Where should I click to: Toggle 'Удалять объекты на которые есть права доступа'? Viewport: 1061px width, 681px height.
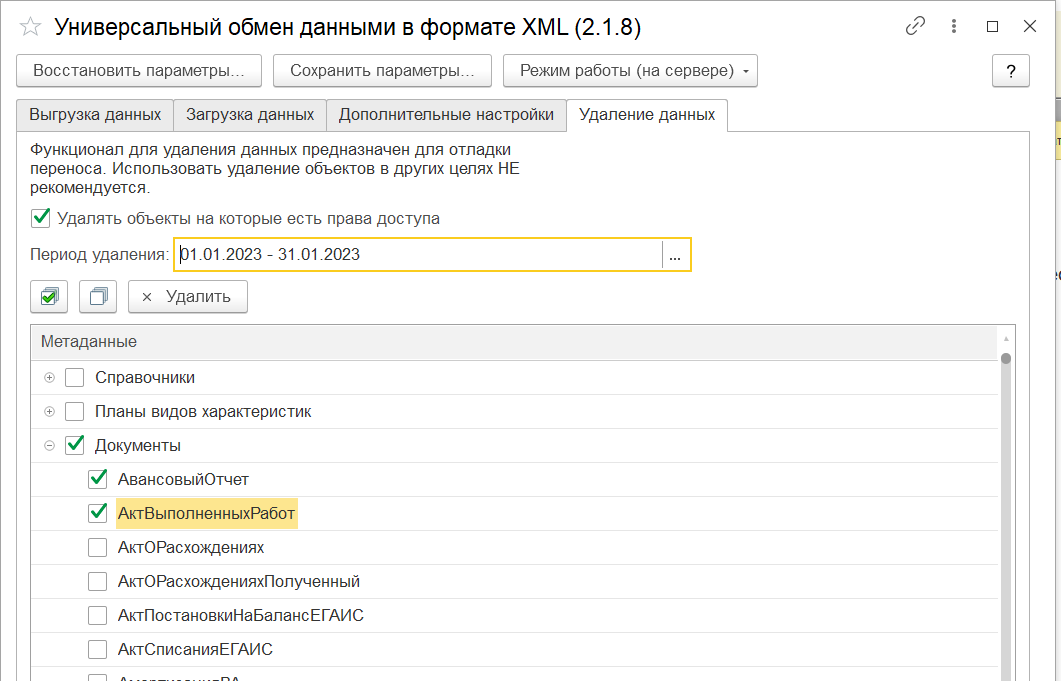41,218
